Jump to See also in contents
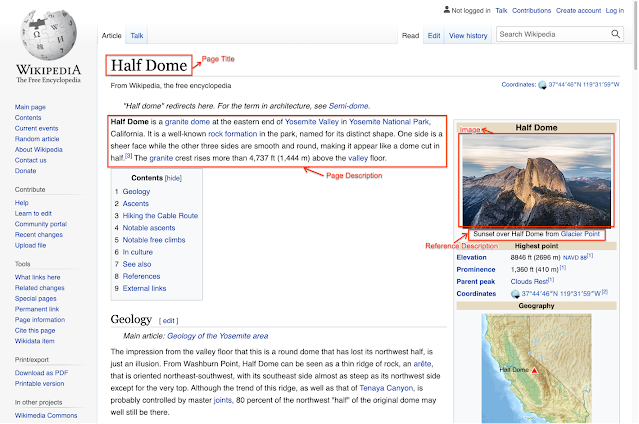 tap(137, 264)
